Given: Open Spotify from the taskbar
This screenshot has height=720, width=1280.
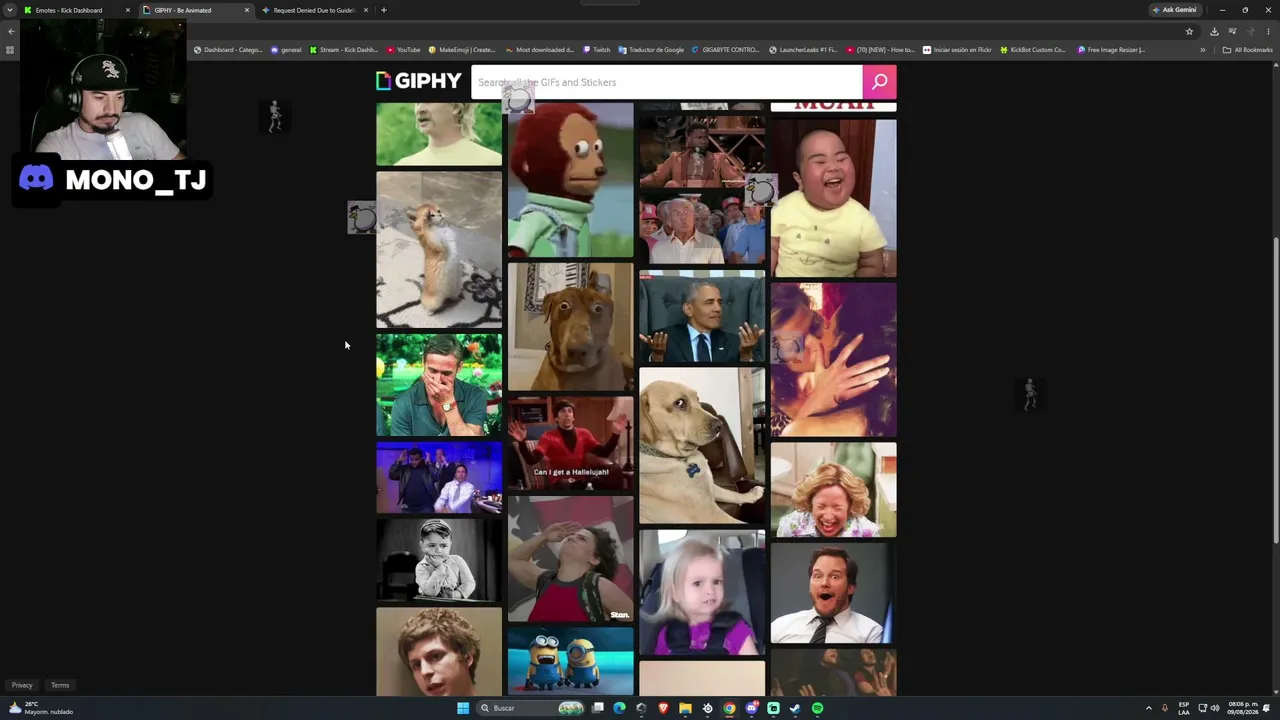Looking at the screenshot, I should point(817,708).
